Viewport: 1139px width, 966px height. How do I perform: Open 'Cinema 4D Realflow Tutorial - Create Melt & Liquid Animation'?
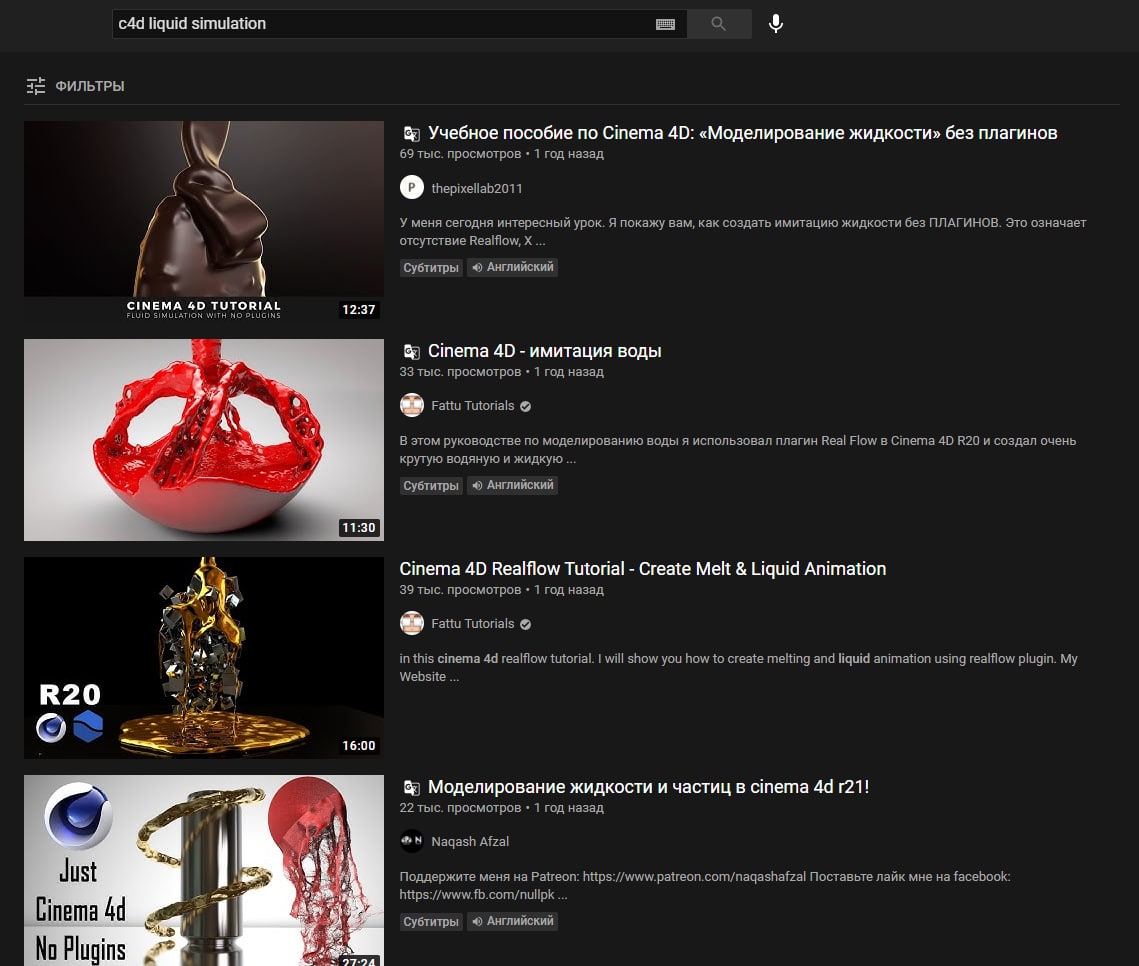pyautogui.click(x=642, y=569)
